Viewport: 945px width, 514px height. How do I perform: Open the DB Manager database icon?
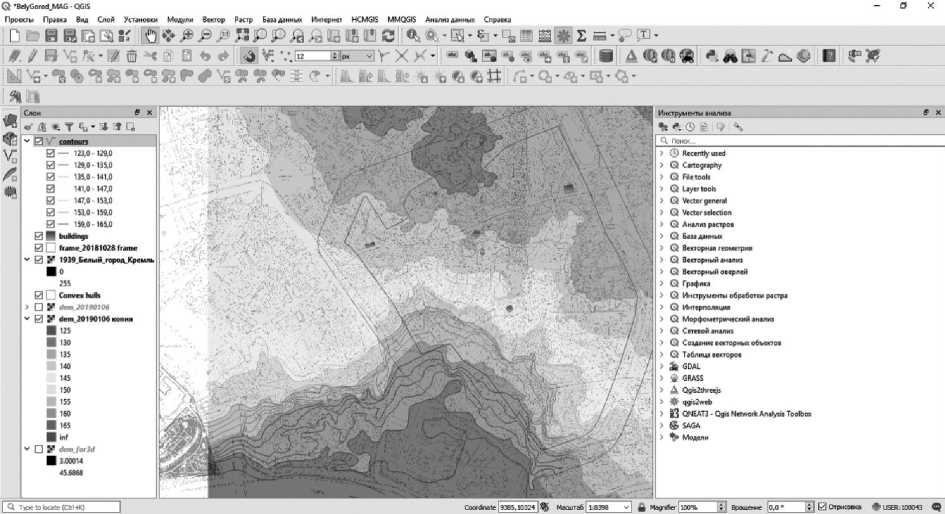pyautogui.click(x=606, y=56)
